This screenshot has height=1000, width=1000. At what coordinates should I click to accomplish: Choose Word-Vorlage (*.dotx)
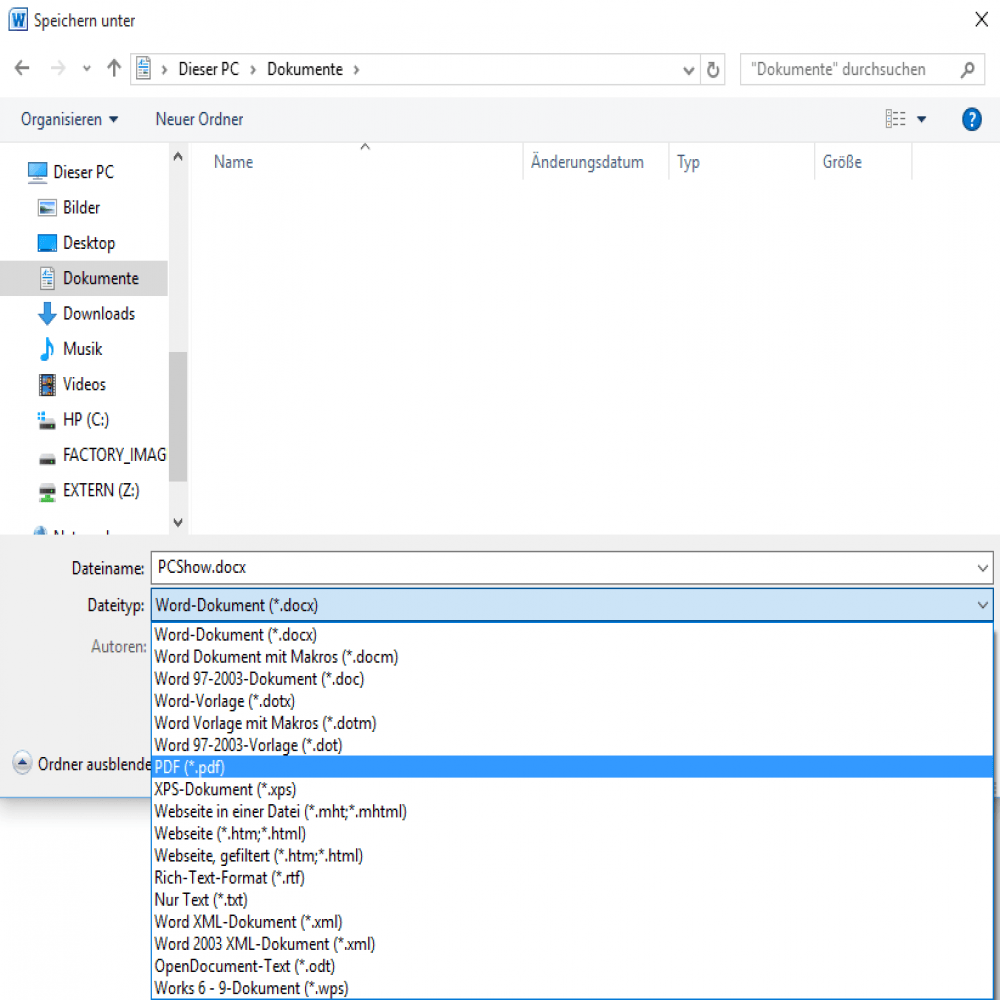pyautogui.click(x=572, y=701)
